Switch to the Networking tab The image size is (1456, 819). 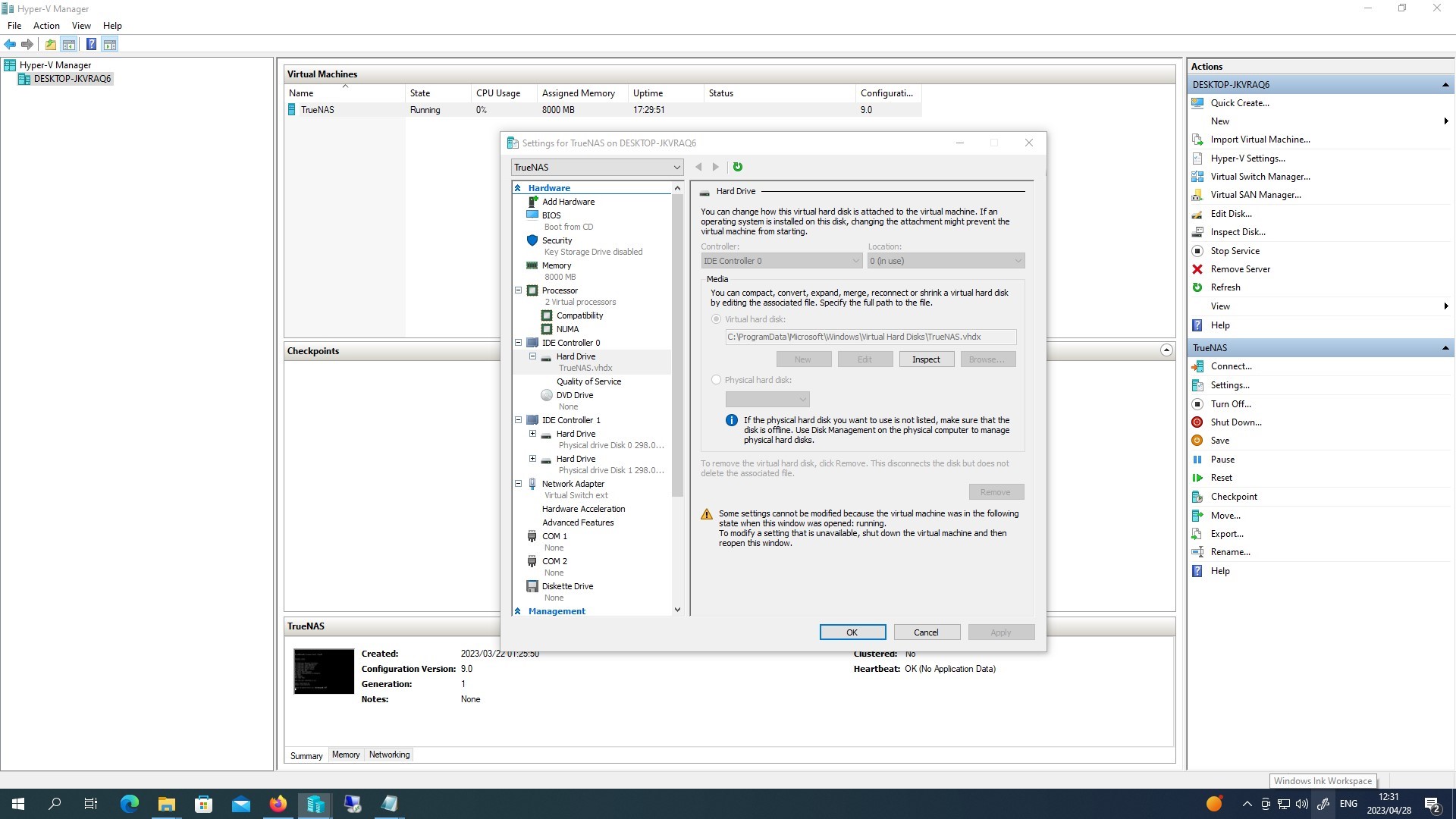389,755
